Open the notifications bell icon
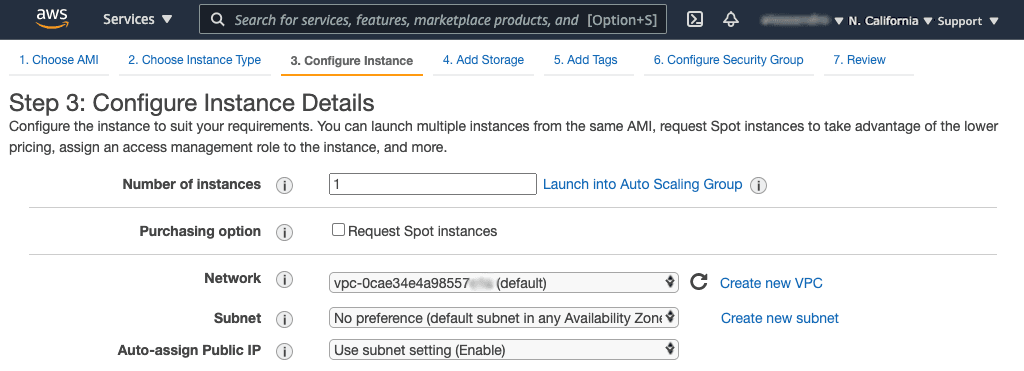 pyautogui.click(x=731, y=20)
